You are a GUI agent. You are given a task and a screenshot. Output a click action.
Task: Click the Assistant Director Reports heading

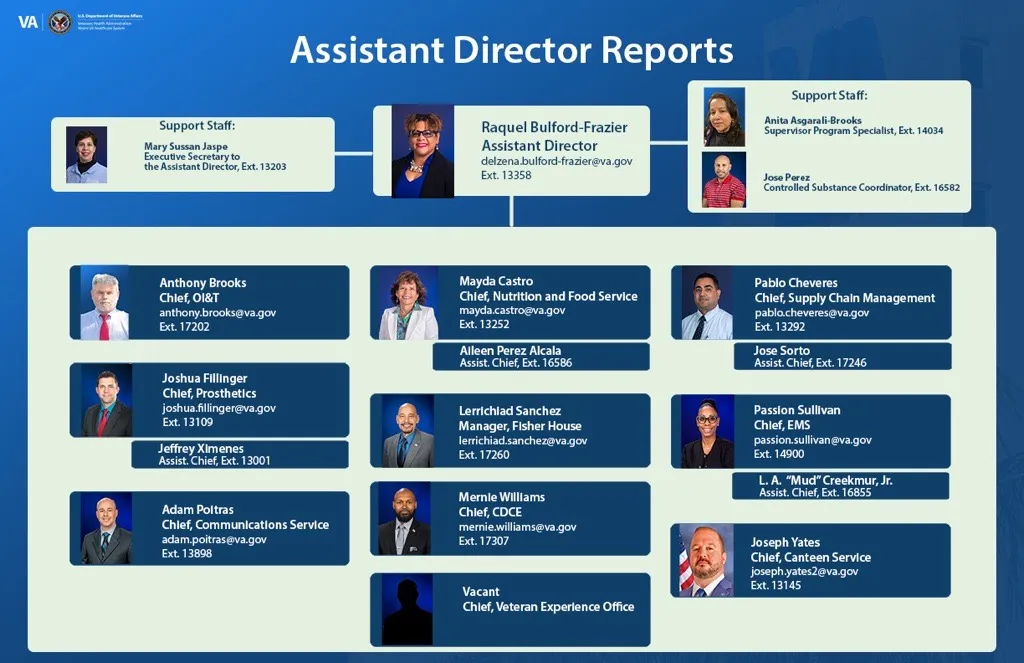pos(511,50)
